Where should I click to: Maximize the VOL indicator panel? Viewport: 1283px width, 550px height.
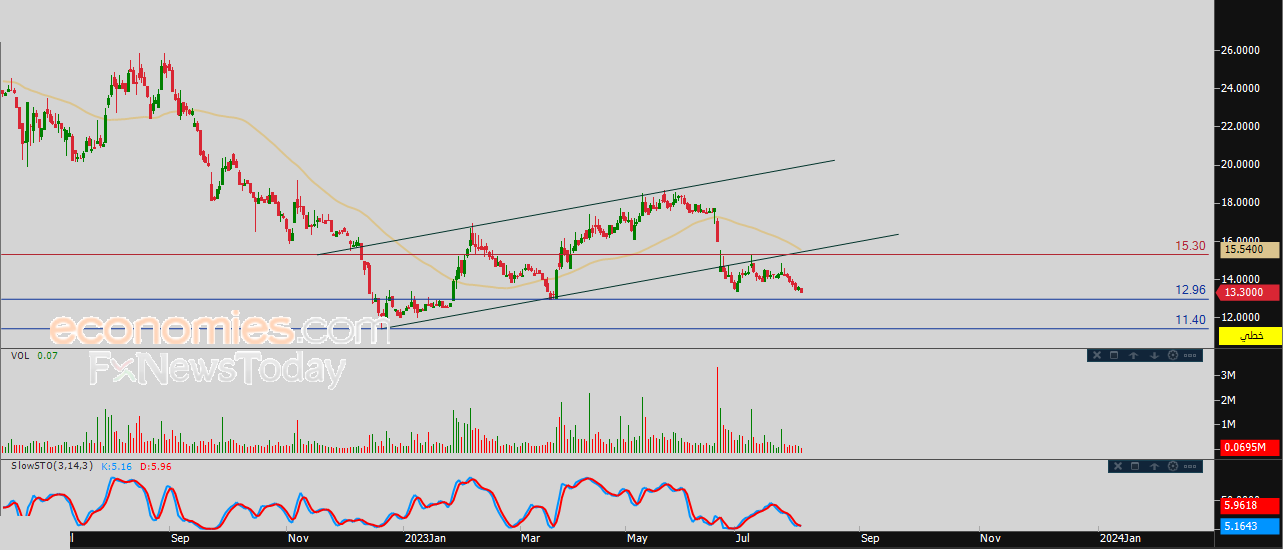point(1115,355)
